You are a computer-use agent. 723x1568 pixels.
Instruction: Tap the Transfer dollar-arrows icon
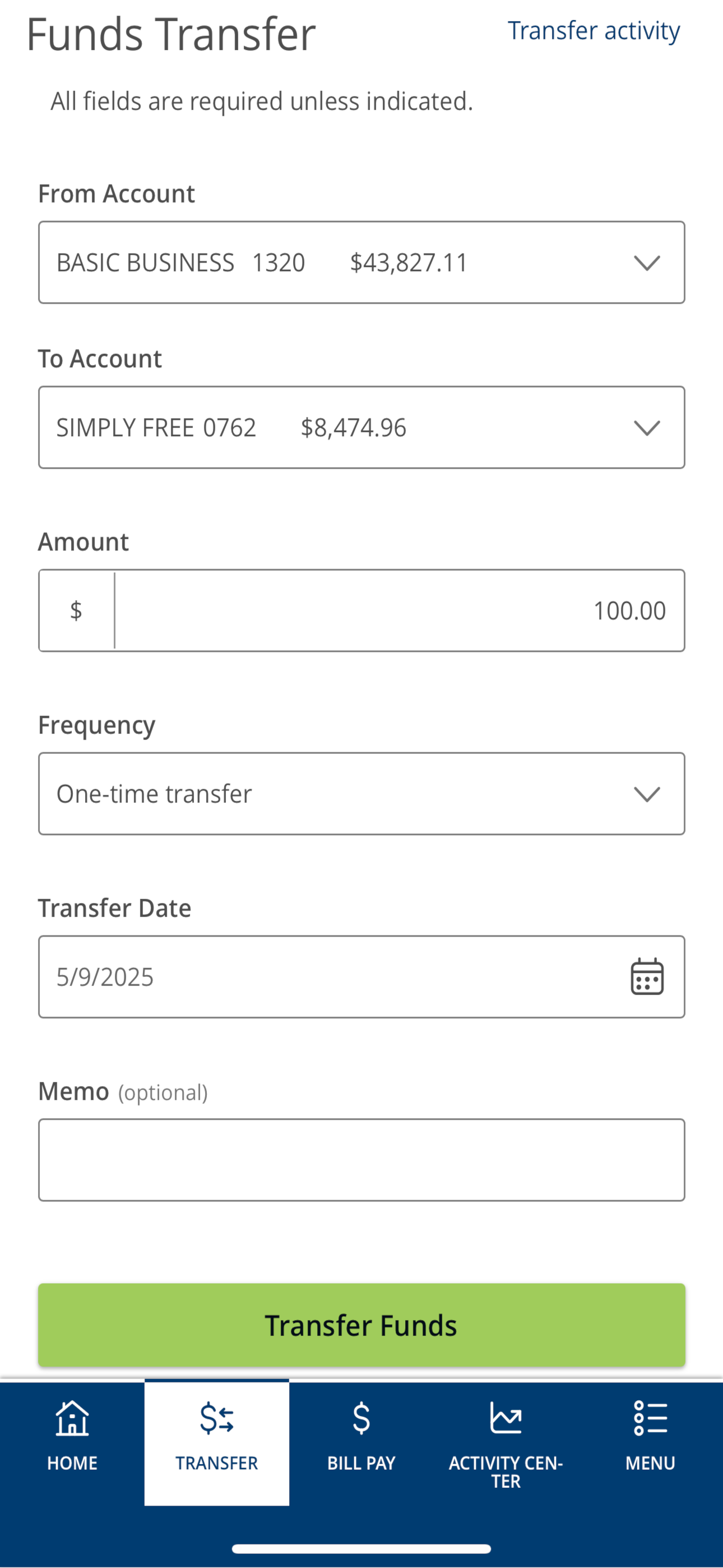coord(217,1418)
